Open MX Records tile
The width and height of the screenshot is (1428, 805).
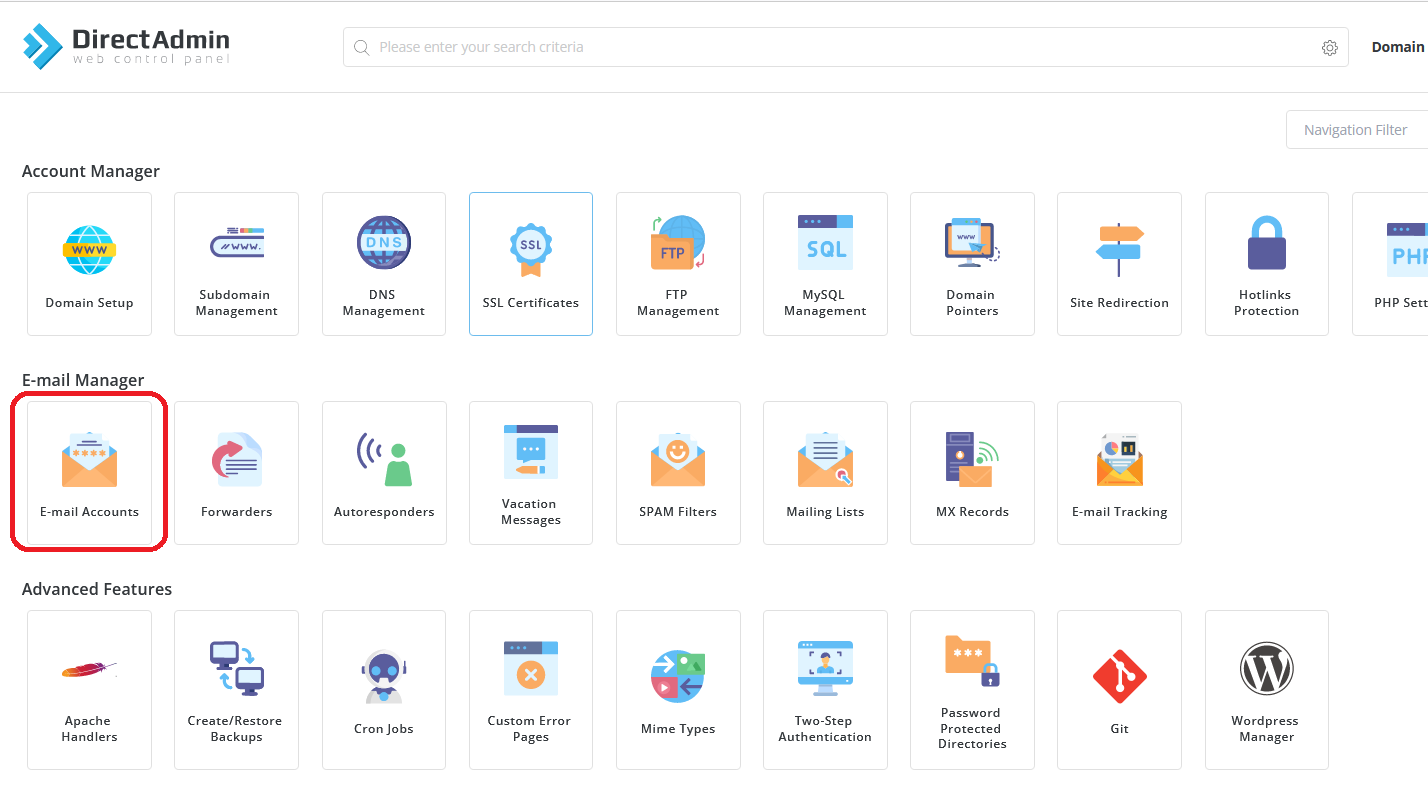pos(972,473)
